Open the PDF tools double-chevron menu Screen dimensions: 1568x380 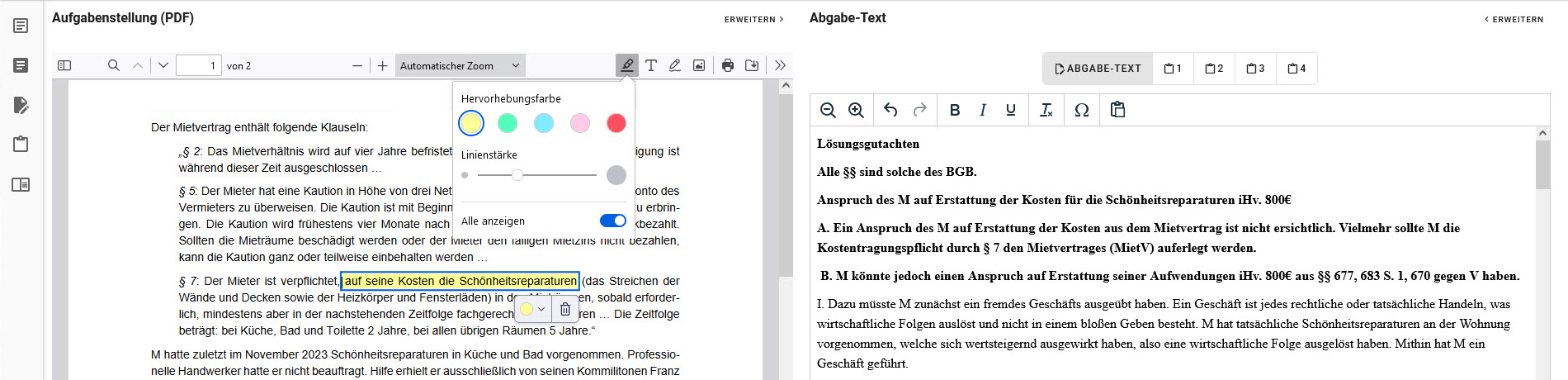point(780,66)
